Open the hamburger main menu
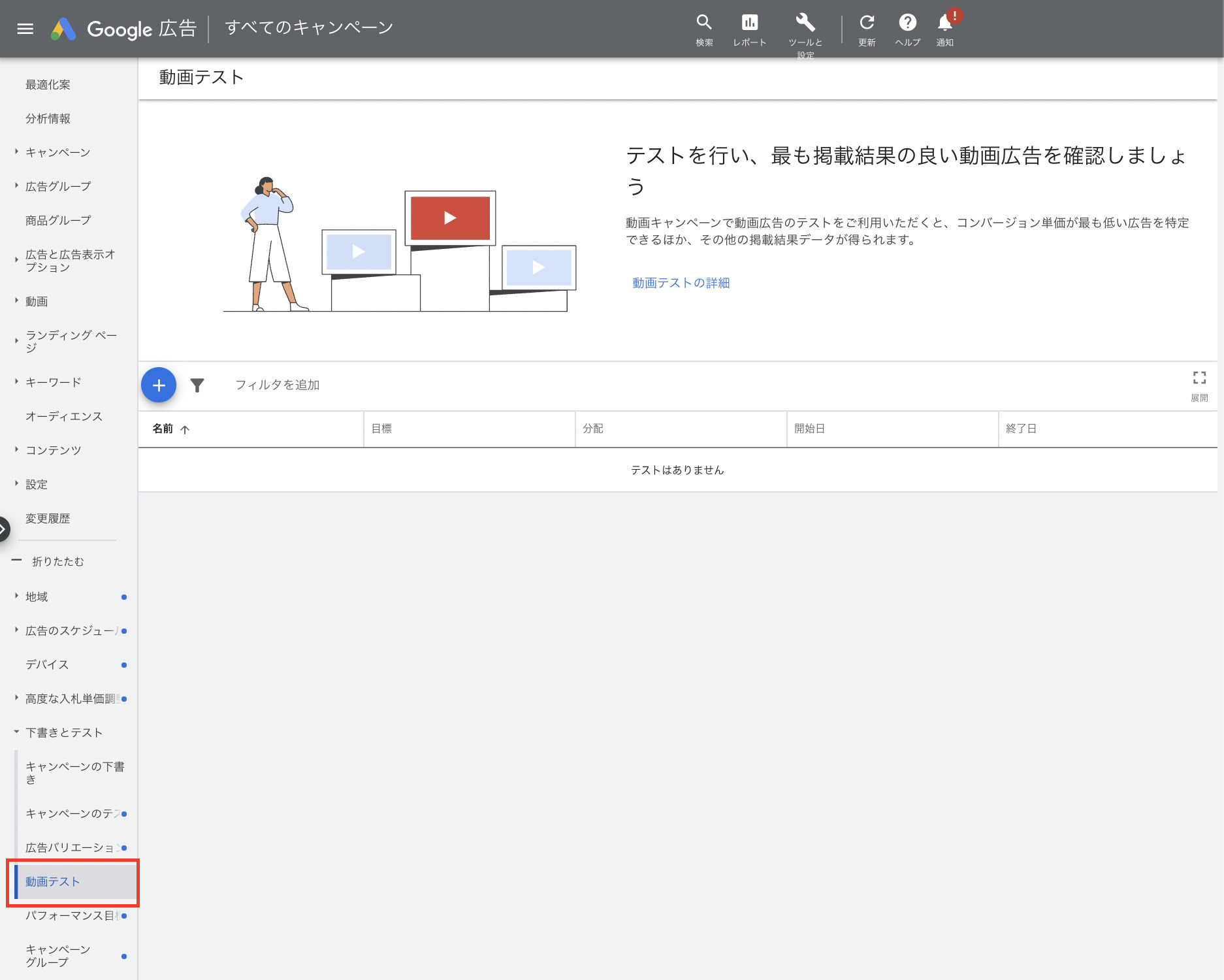 point(25,29)
